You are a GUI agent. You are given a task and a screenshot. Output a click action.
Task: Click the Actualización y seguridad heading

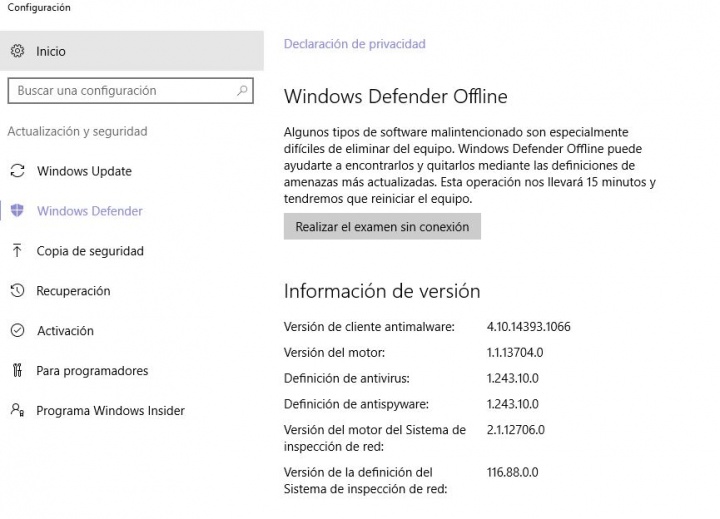[77, 131]
